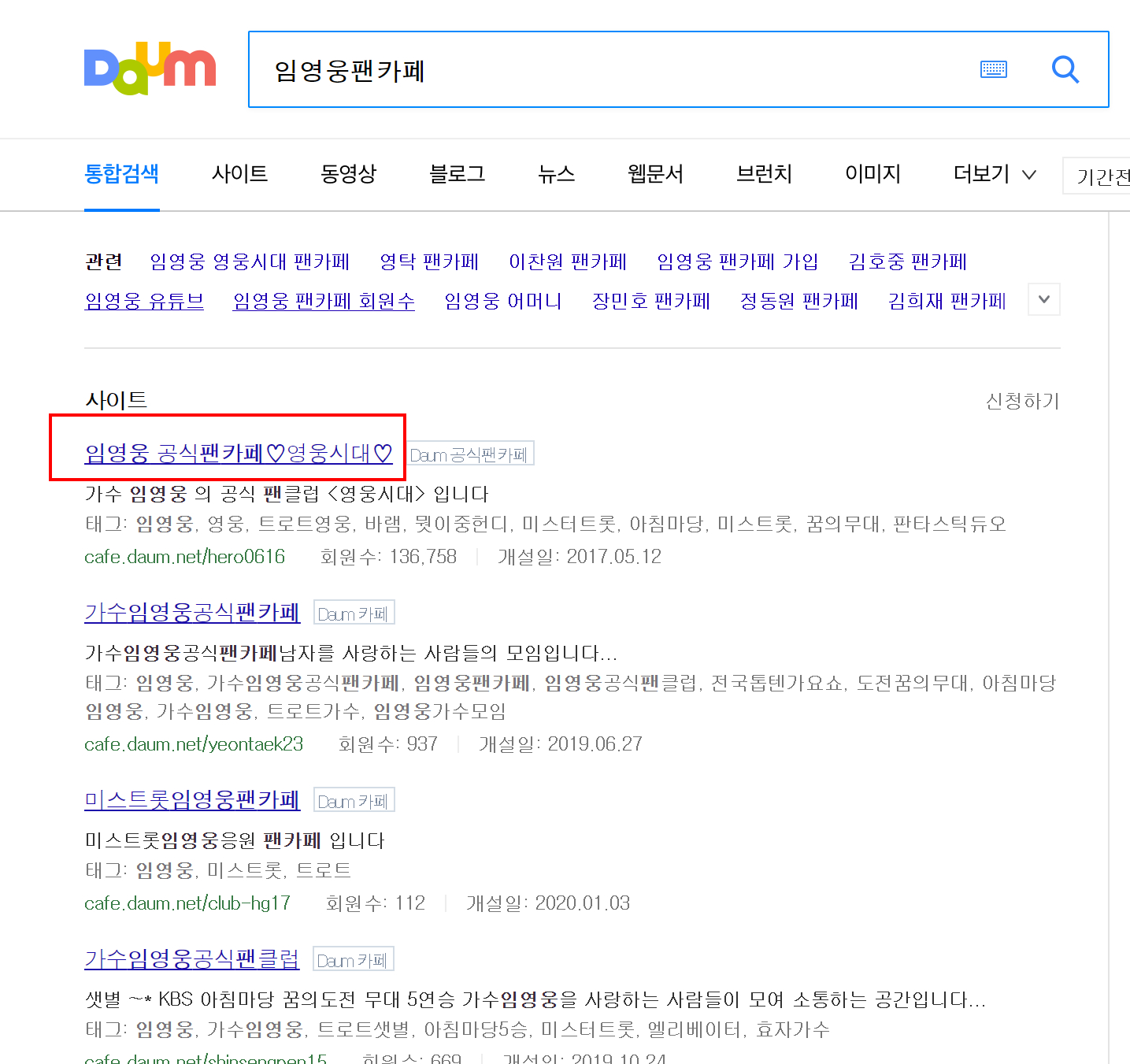Click the 관련 label
Screen dimensions: 1130x1064
pyautogui.click(x=103, y=261)
